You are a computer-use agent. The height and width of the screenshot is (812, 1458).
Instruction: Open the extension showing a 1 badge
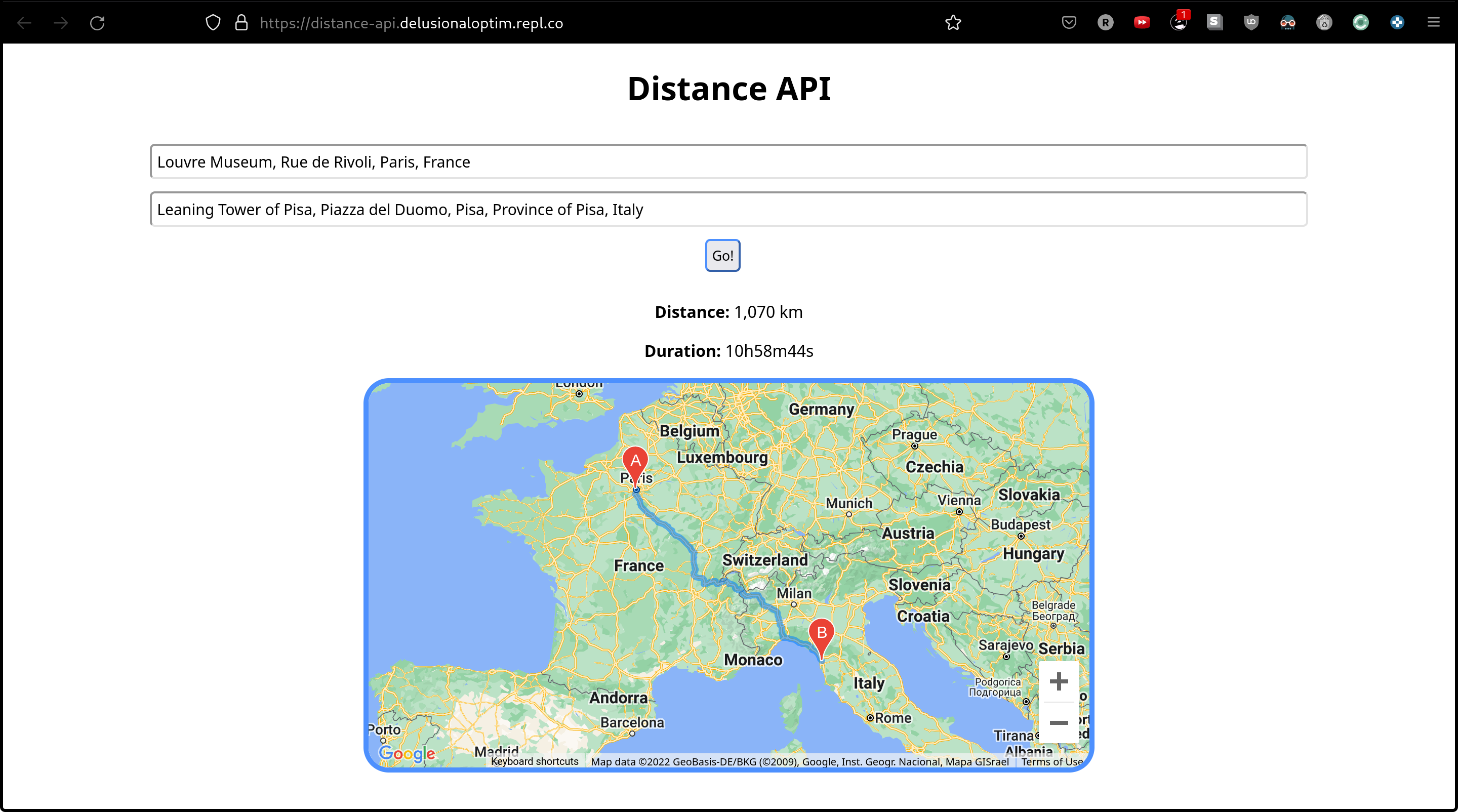[1179, 23]
